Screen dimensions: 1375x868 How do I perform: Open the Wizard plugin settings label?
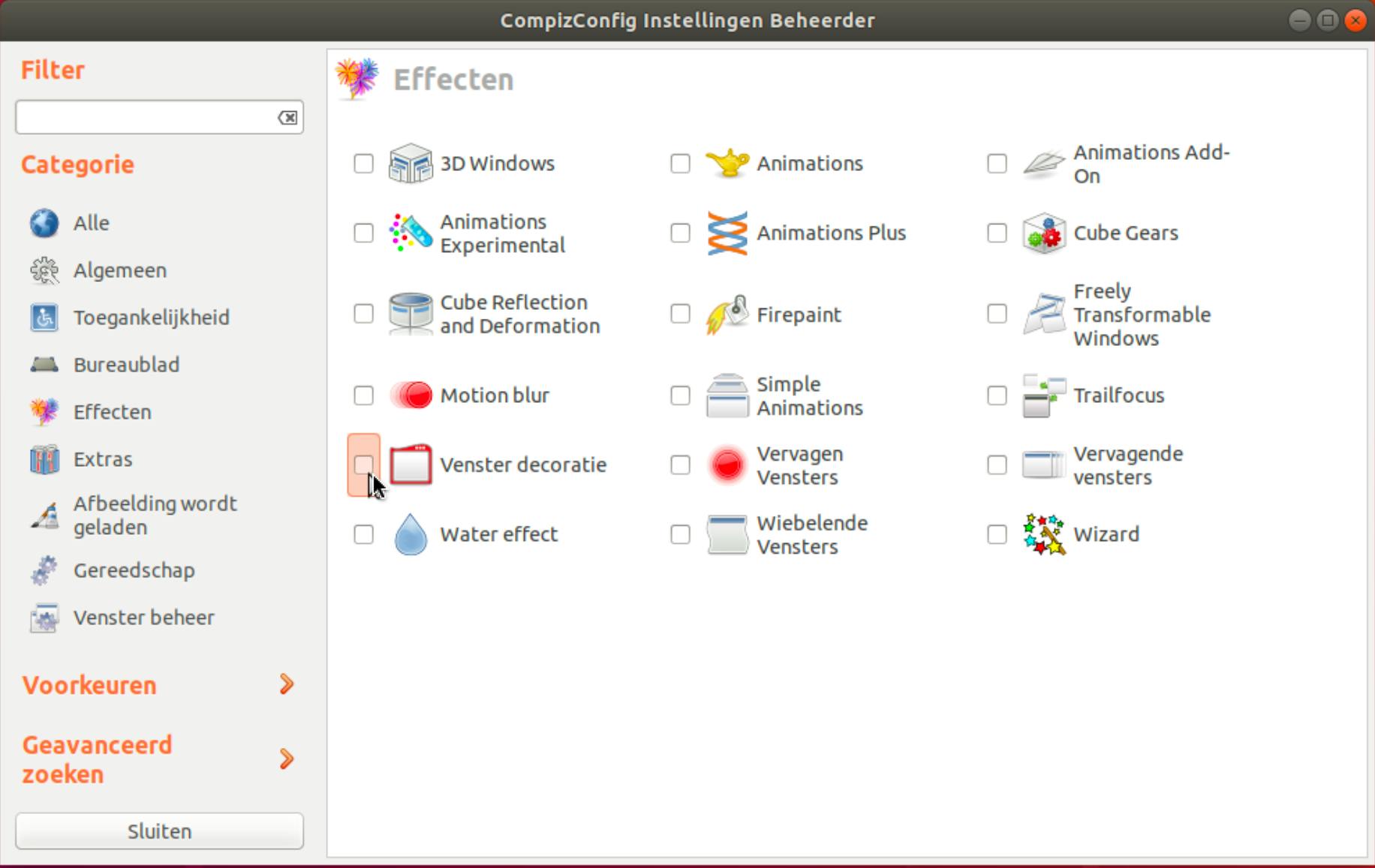(1106, 534)
